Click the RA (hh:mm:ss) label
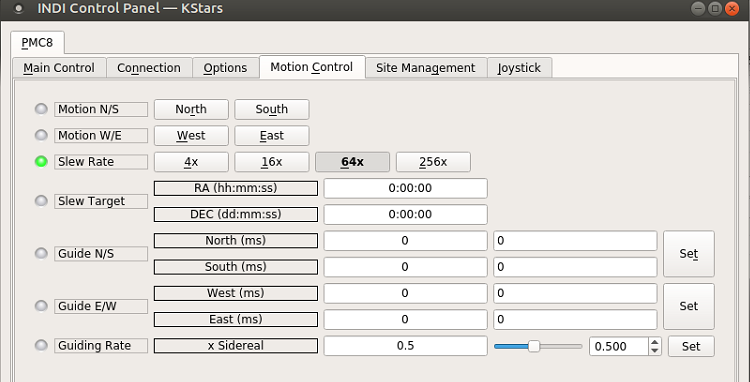The height and width of the screenshot is (382, 750). (x=236, y=188)
